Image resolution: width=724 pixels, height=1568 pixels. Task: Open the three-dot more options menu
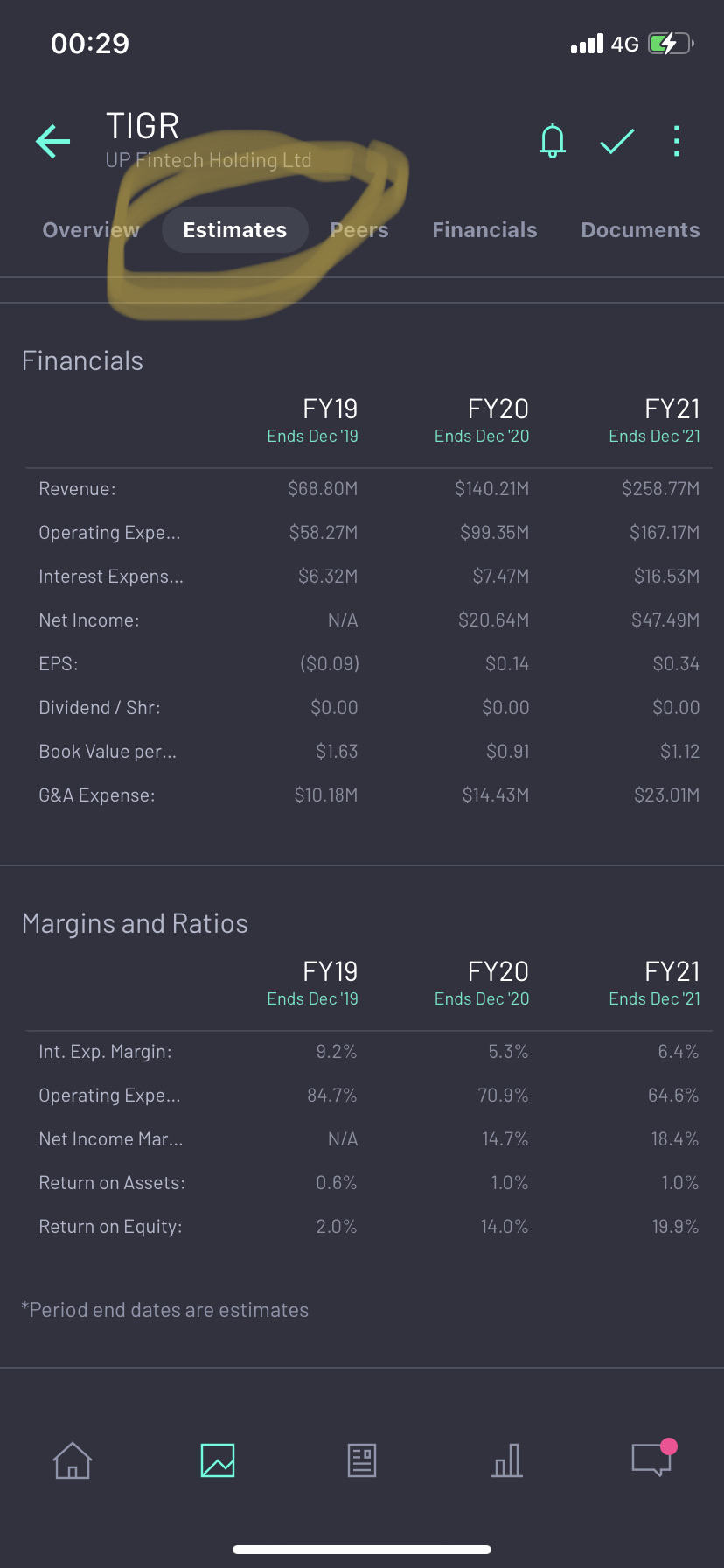pyautogui.click(x=677, y=141)
